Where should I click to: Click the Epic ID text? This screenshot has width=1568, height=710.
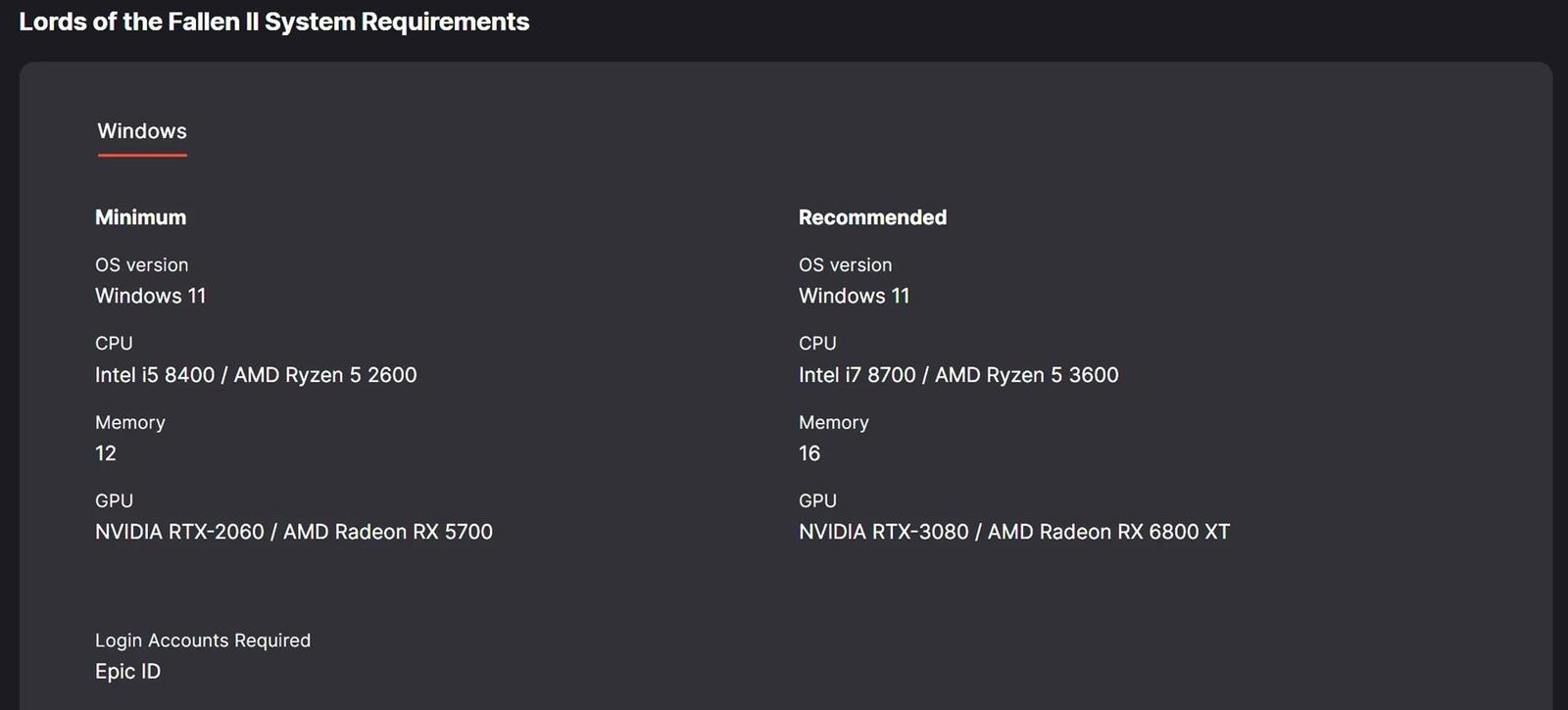[128, 672]
